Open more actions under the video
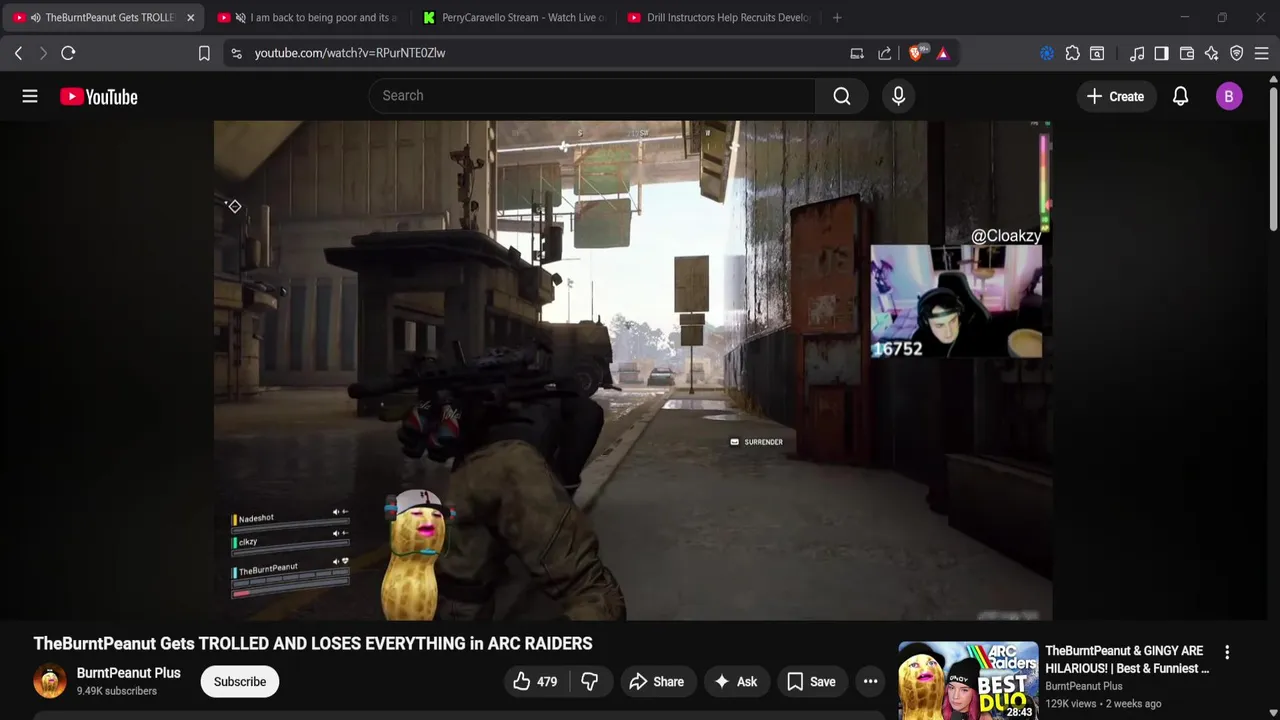 point(870,682)
